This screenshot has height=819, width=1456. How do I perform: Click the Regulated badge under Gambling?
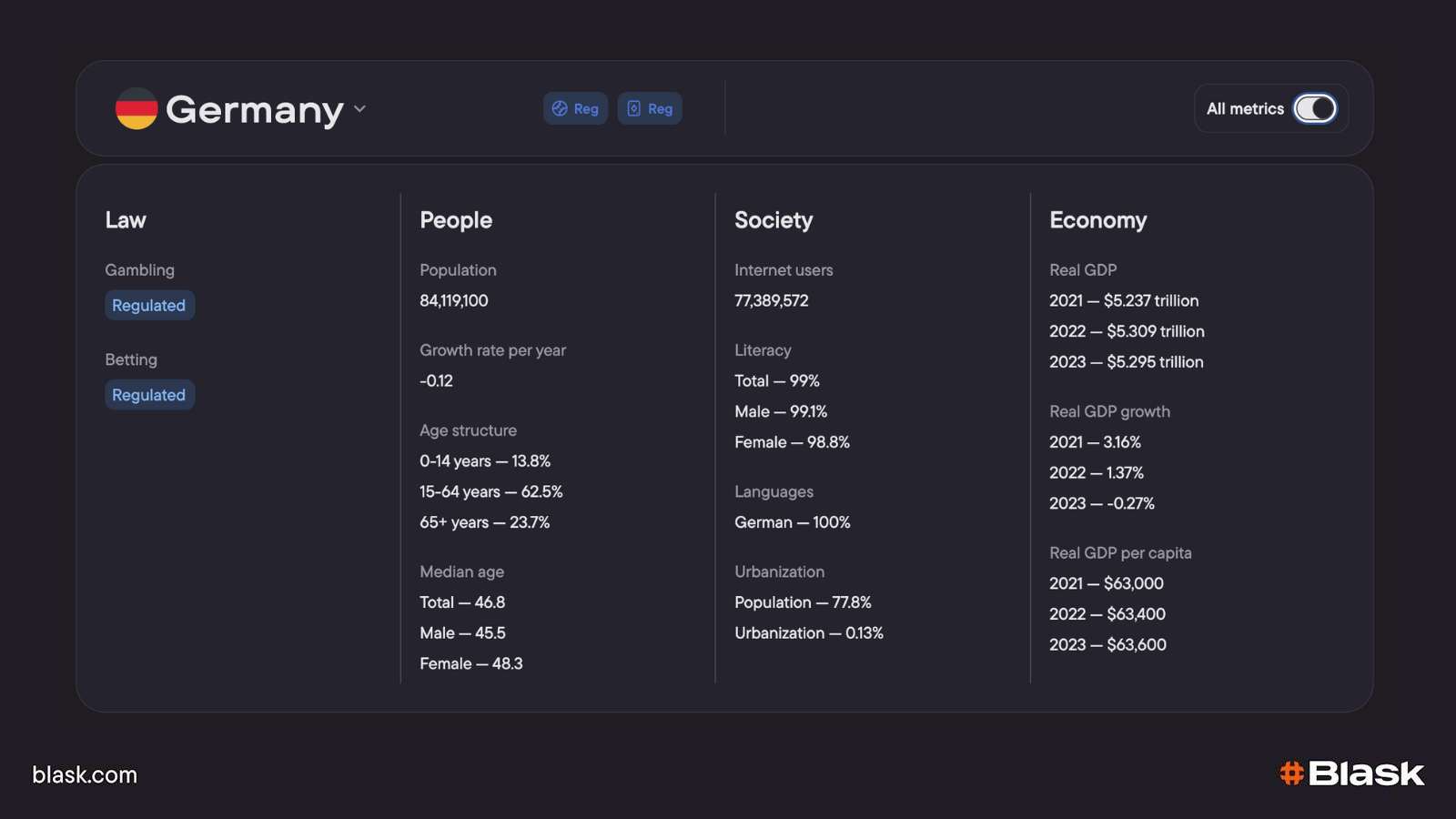[149, 306]
